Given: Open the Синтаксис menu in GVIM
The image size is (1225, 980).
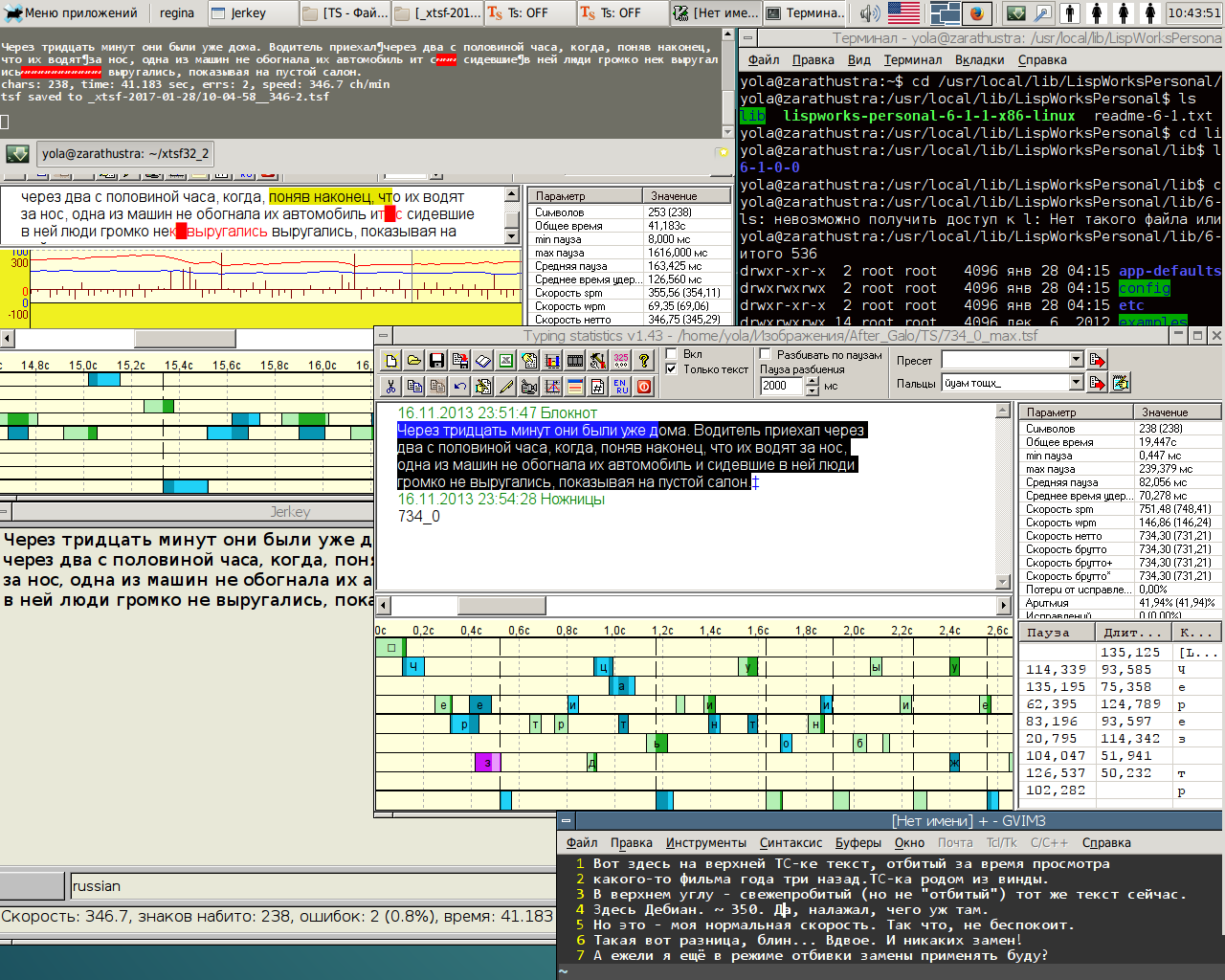Looking at the screenshot, I should pyautogui.click(x=791, y=843).
